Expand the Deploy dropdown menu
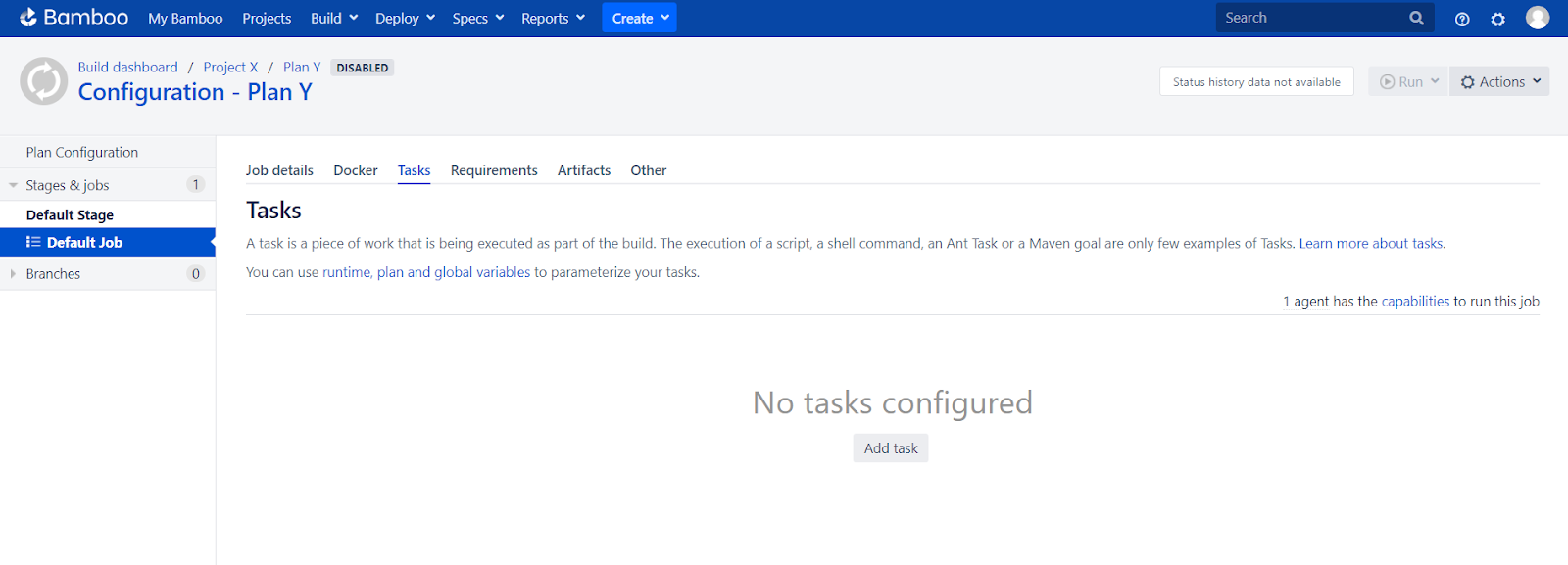The image size is (1568, 565). coord(405,18)
